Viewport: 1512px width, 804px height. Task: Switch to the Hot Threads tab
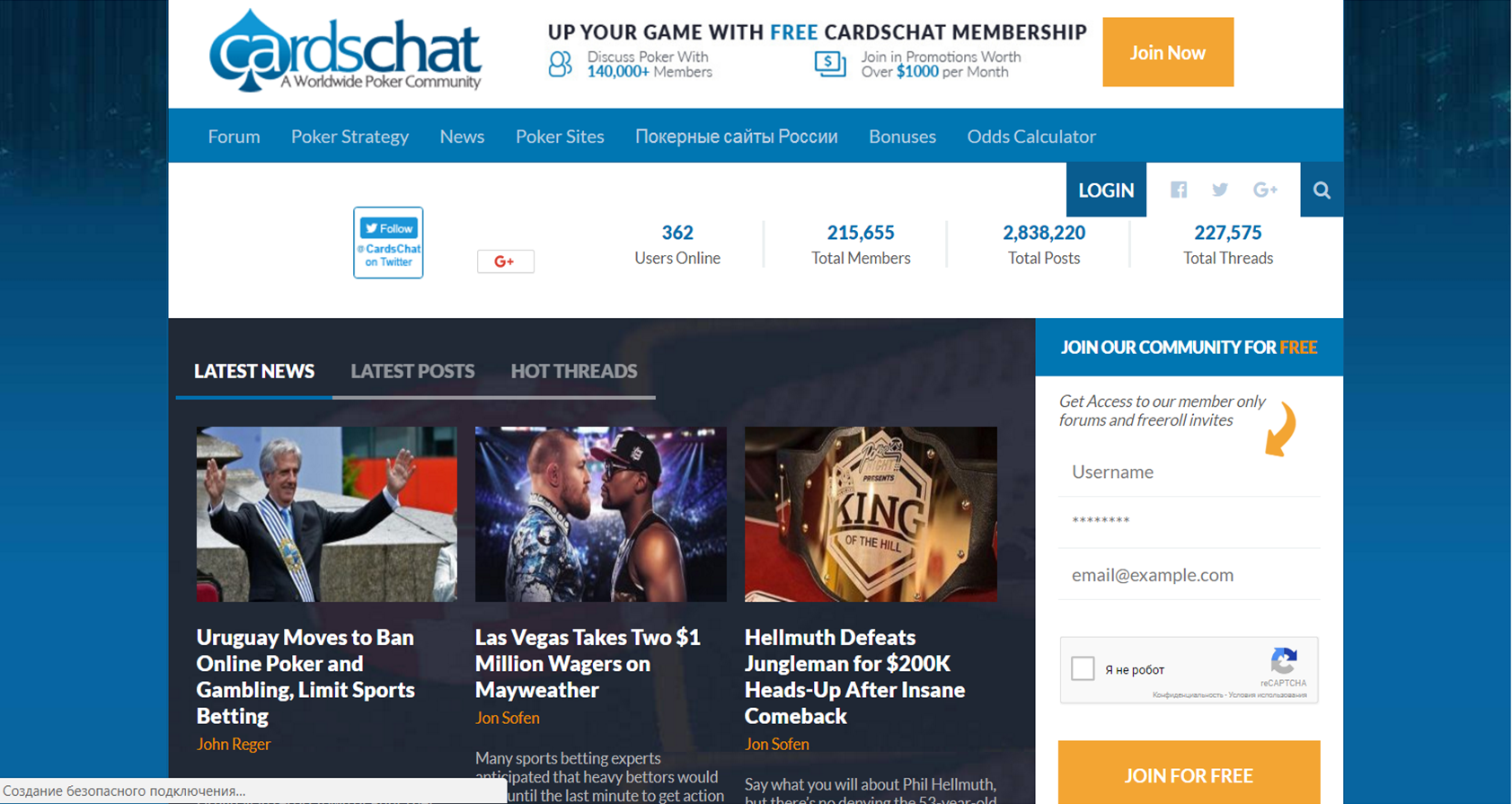coord(574,371)
